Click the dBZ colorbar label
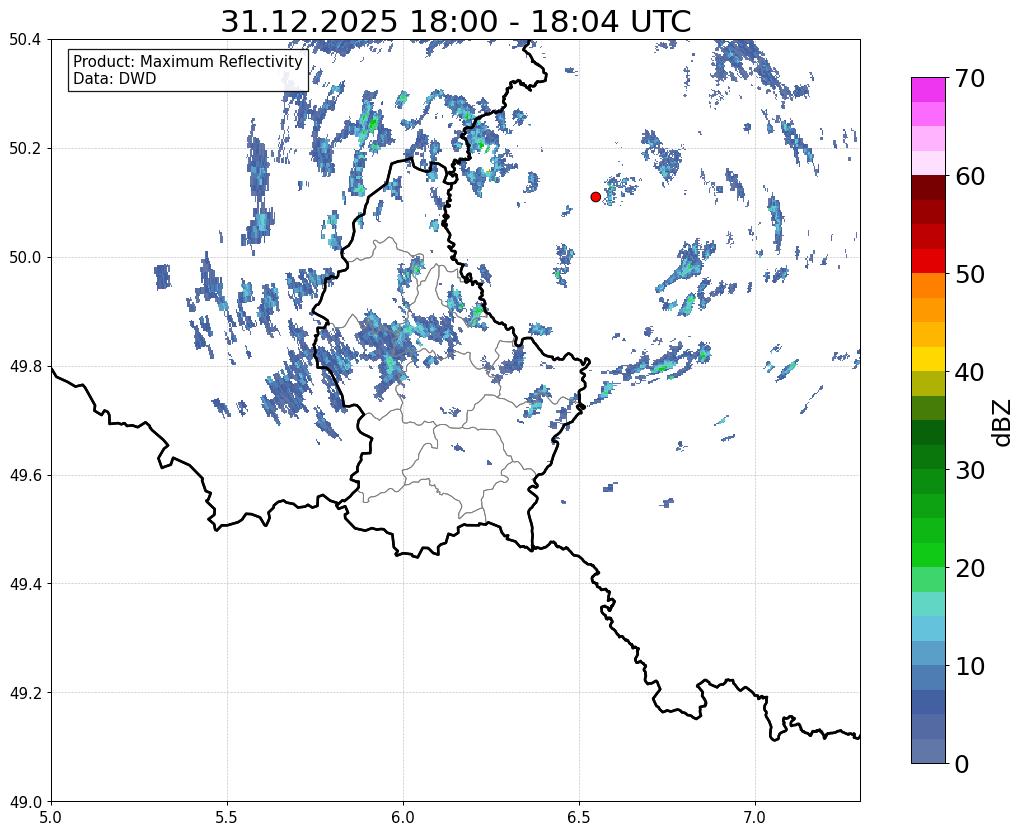The width and height of the screenshot is (1023, 834). 1003,422
